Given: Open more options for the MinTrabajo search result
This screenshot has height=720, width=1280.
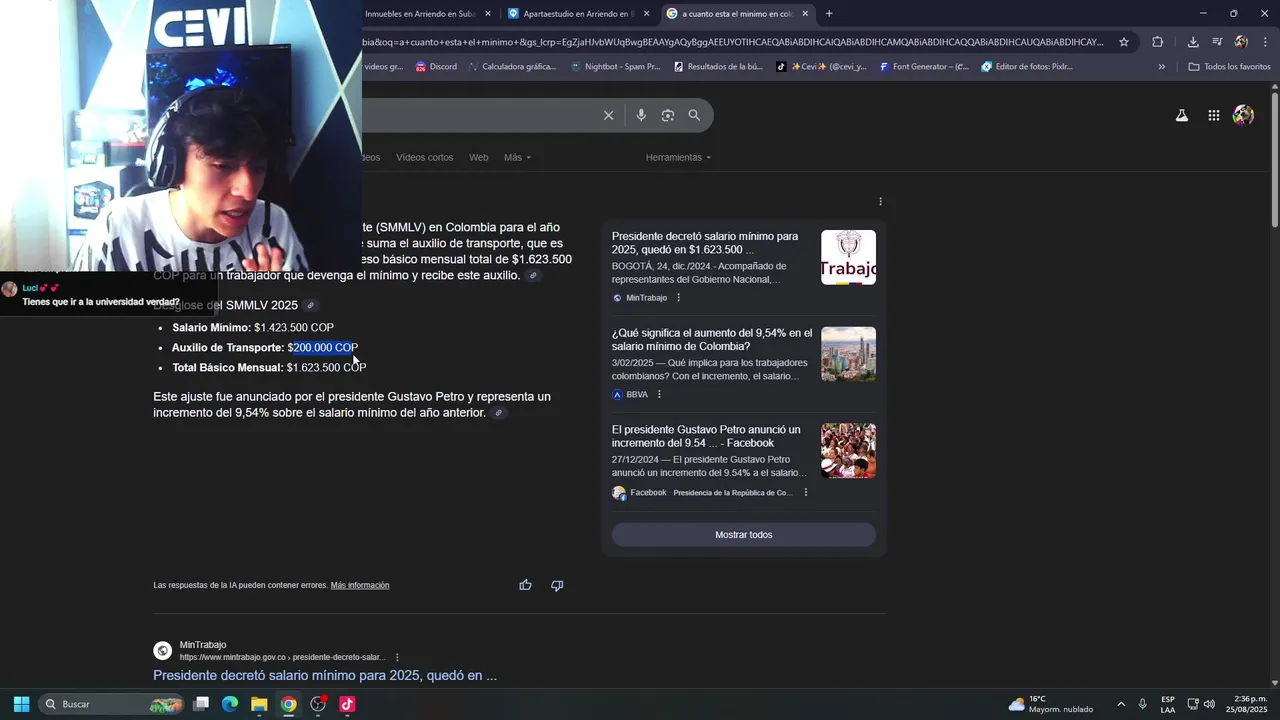Looking at the screenshot, I should (x=397, y=657).
